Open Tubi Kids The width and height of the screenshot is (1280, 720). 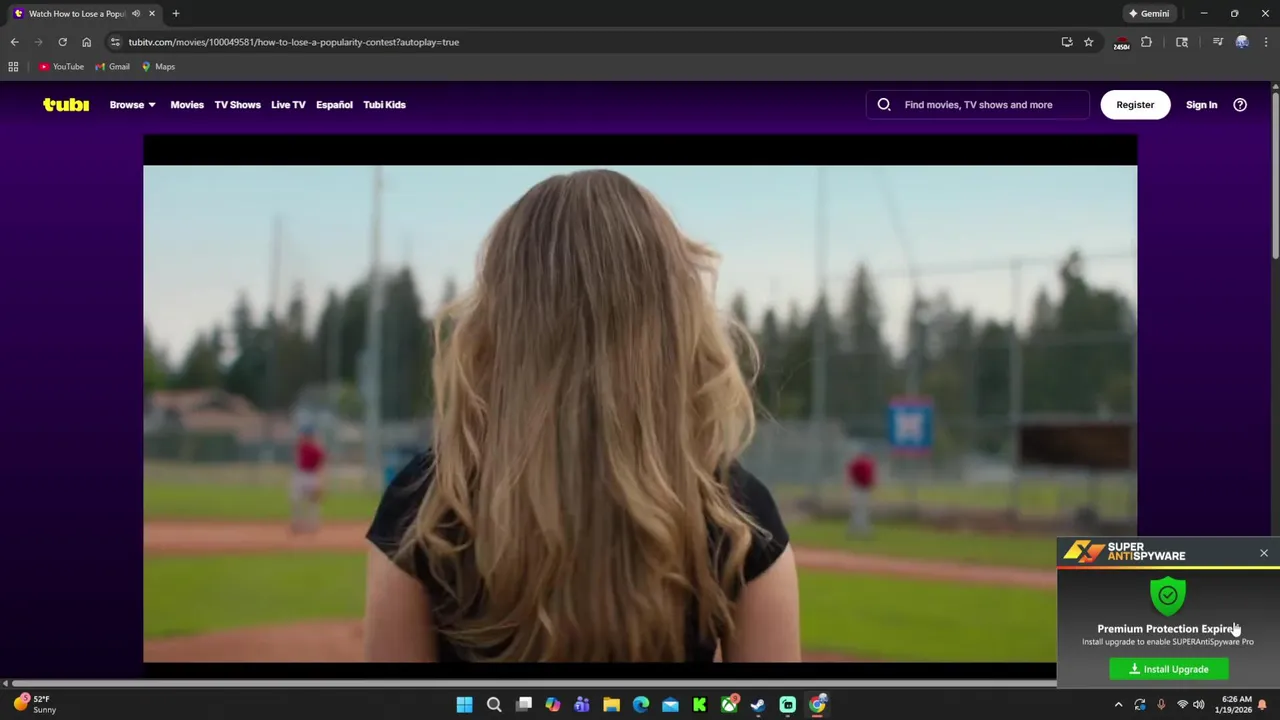[x=384, y=104]
